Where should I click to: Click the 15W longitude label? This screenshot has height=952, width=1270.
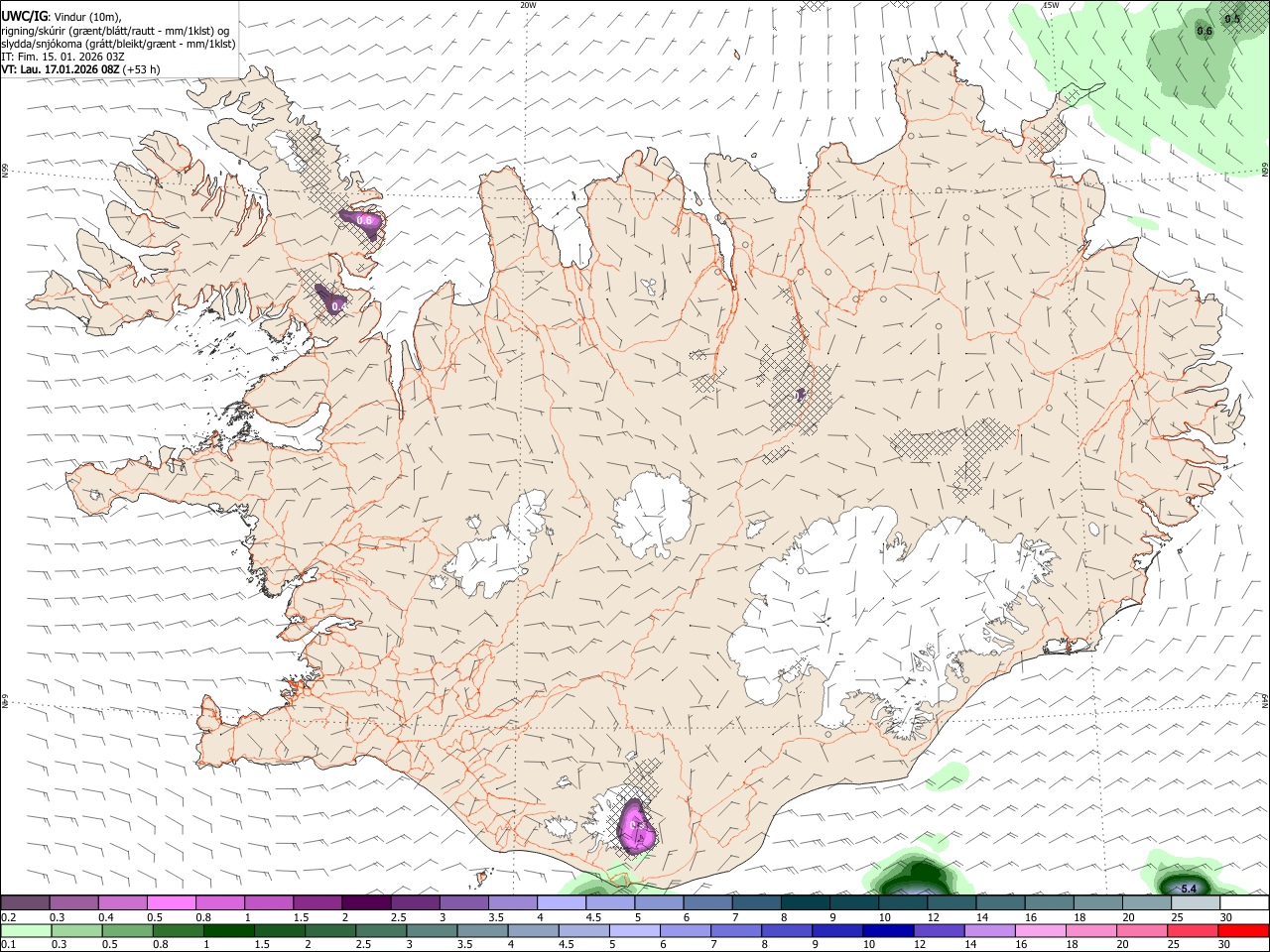1051,5
